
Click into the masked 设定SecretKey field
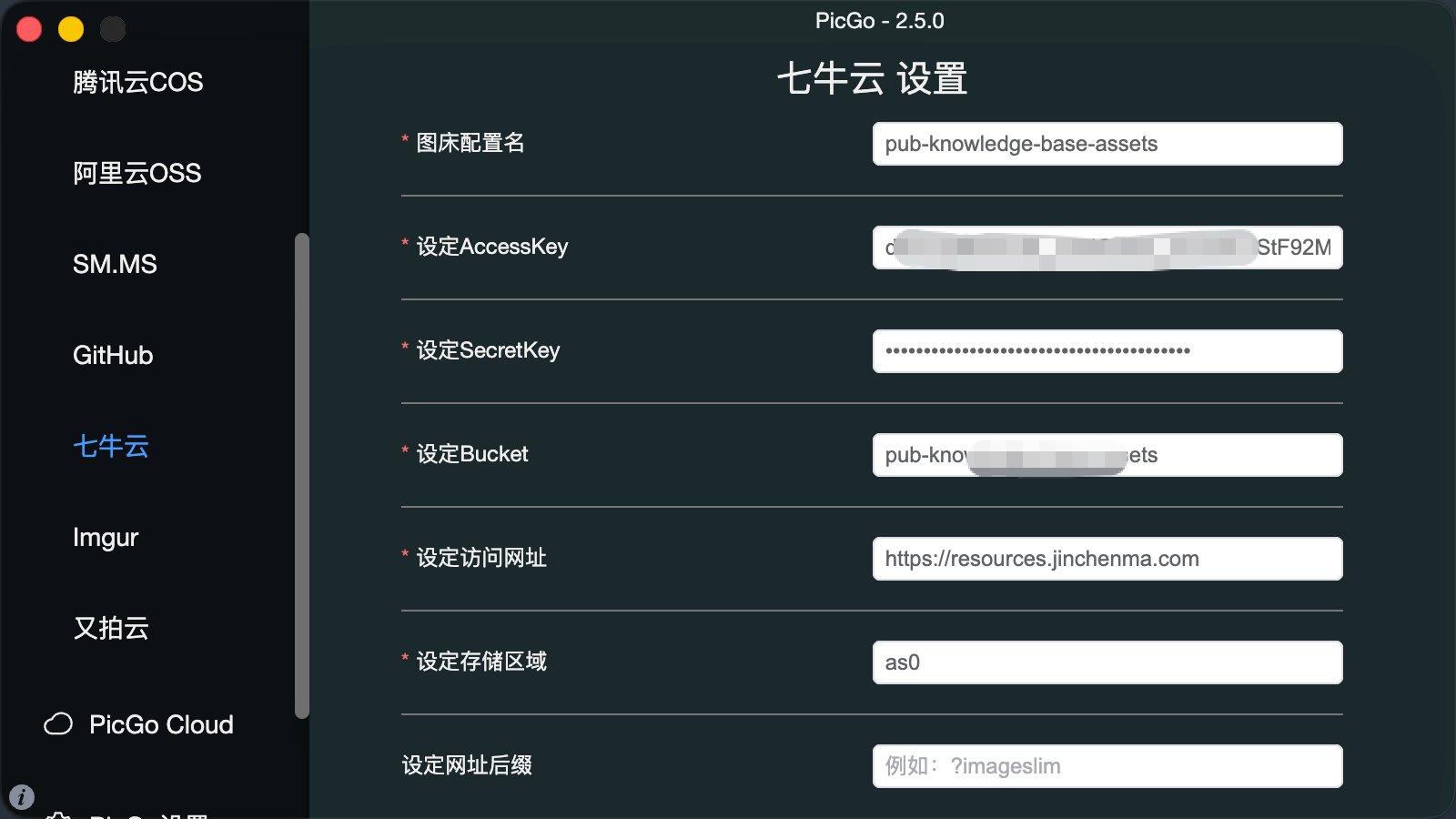pos(1107,351)
